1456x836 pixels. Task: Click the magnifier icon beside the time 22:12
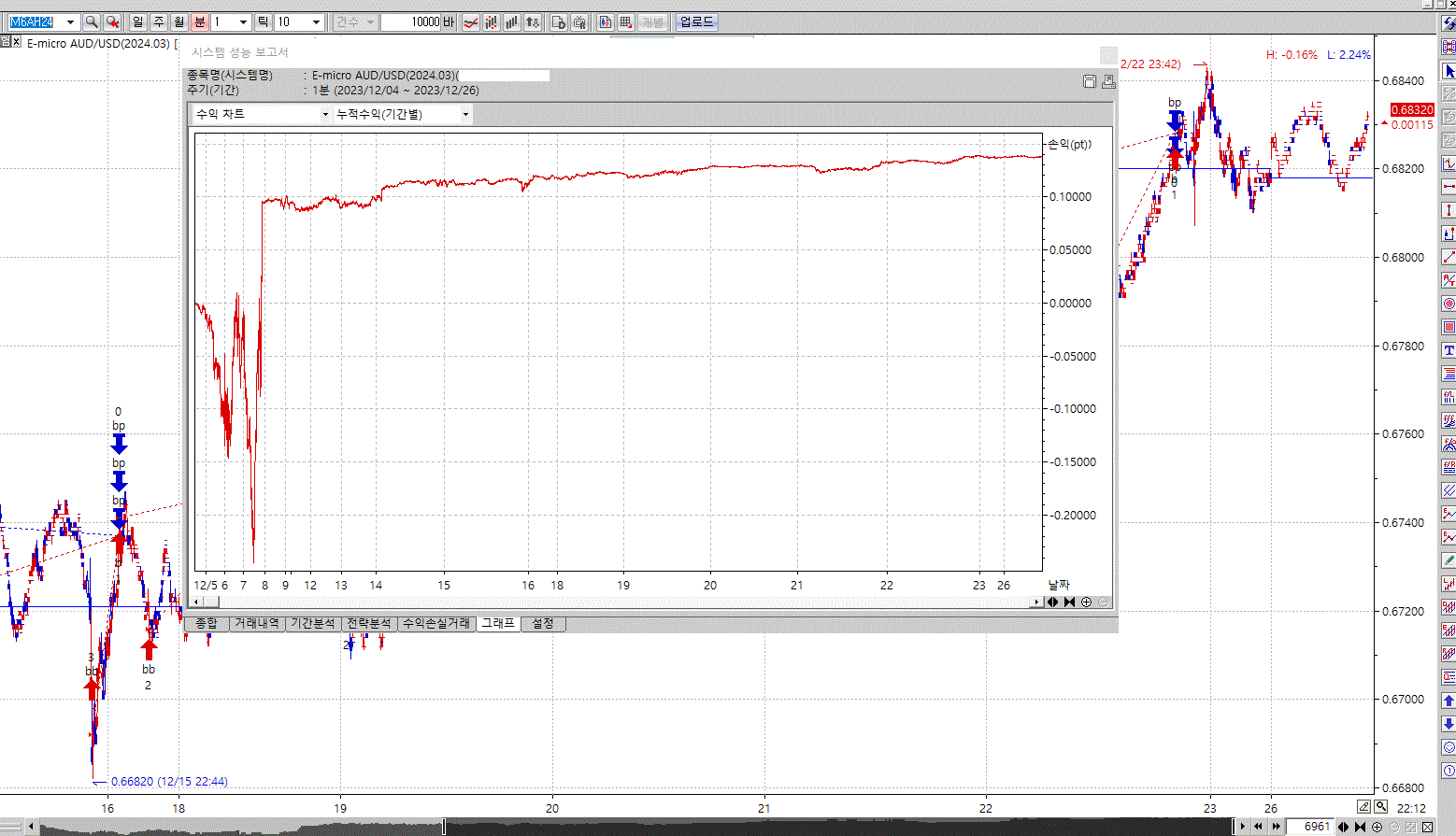1381,807
